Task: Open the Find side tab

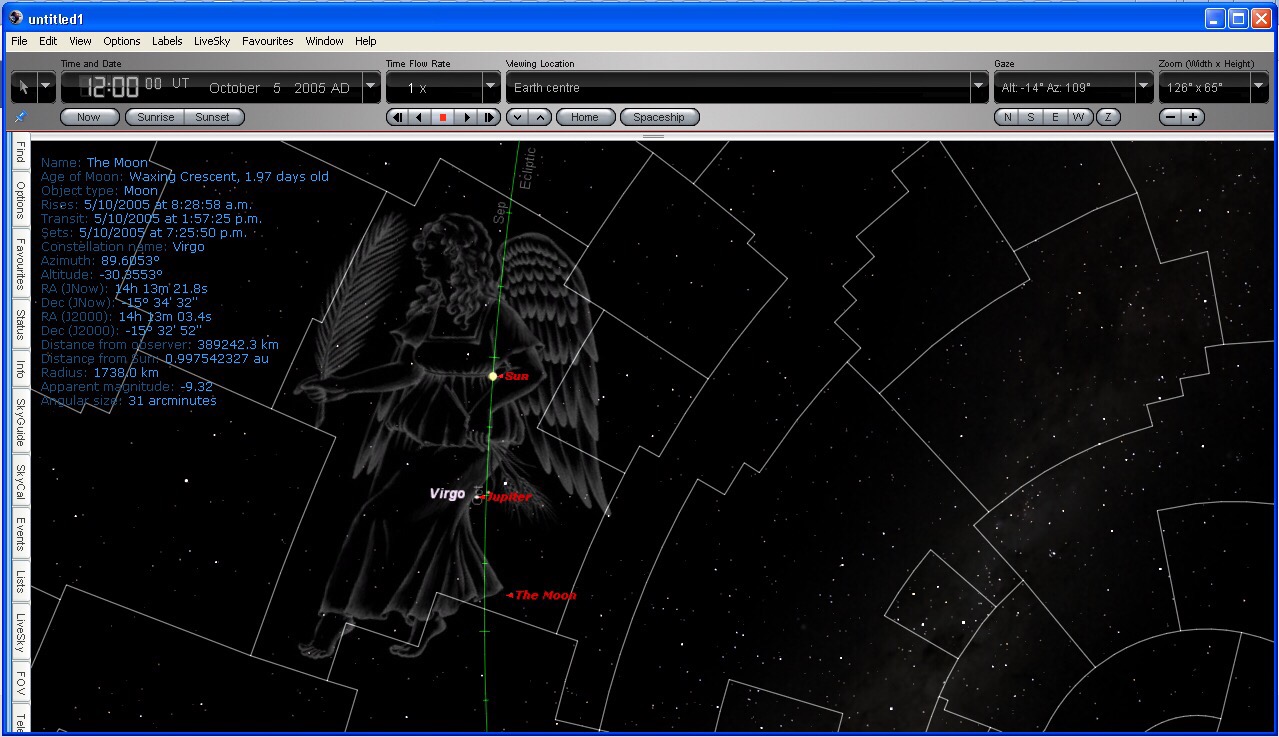Action: (20, 153)
